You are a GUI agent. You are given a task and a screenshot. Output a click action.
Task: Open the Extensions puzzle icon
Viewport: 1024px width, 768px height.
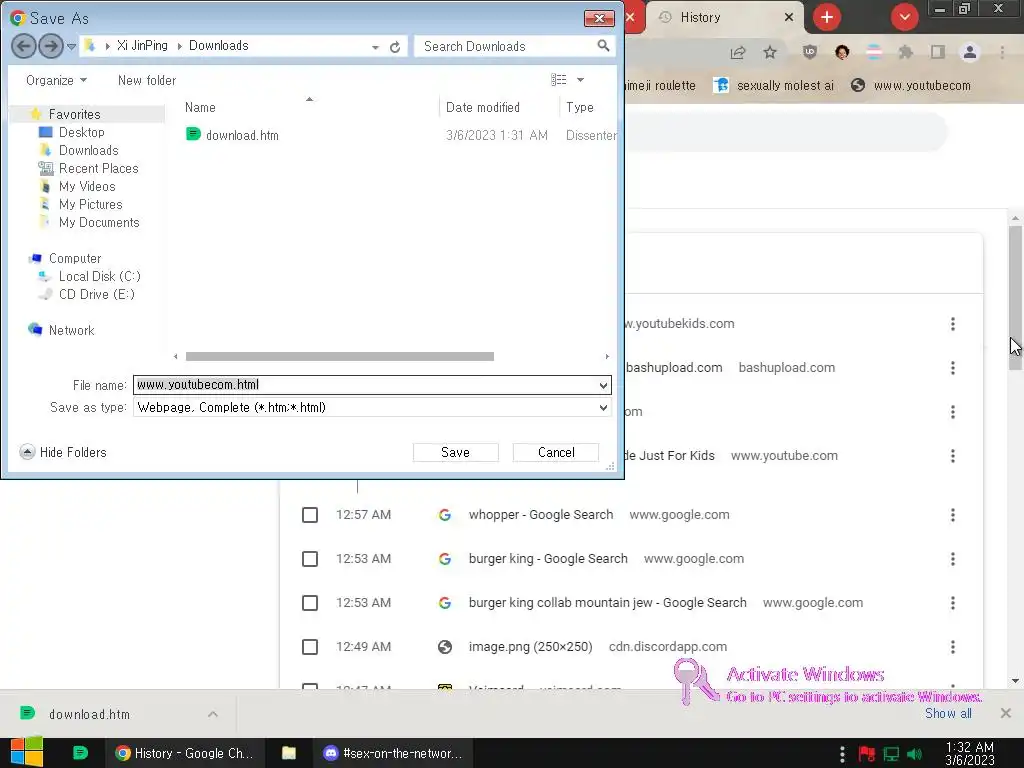tap(905, 52)
